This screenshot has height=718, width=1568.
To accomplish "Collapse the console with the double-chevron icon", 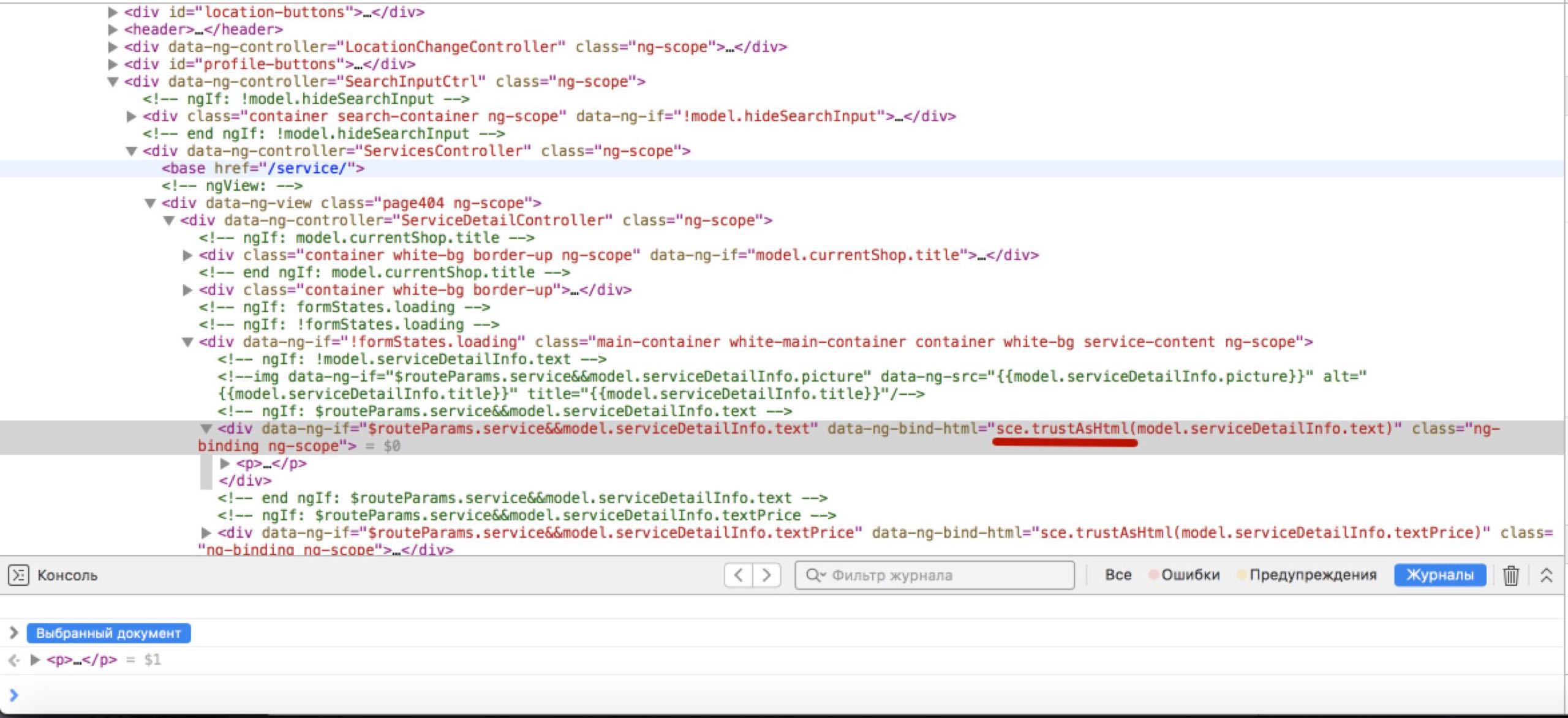I will pos(1546,575).
